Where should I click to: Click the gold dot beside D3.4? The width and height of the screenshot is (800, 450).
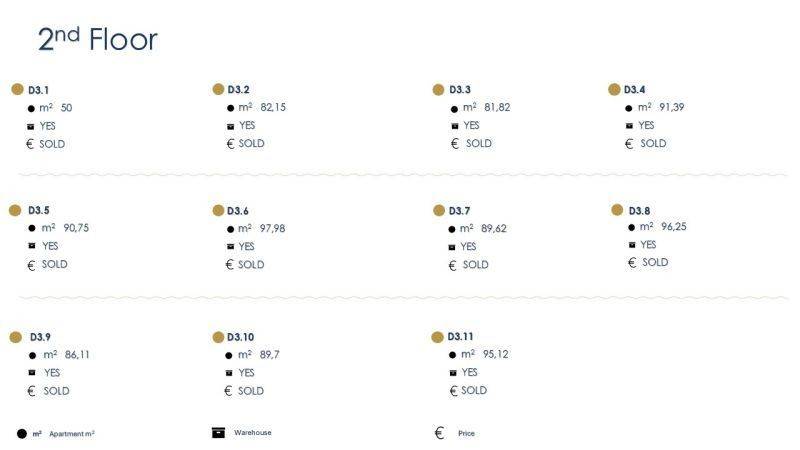[x=614, y=89]
